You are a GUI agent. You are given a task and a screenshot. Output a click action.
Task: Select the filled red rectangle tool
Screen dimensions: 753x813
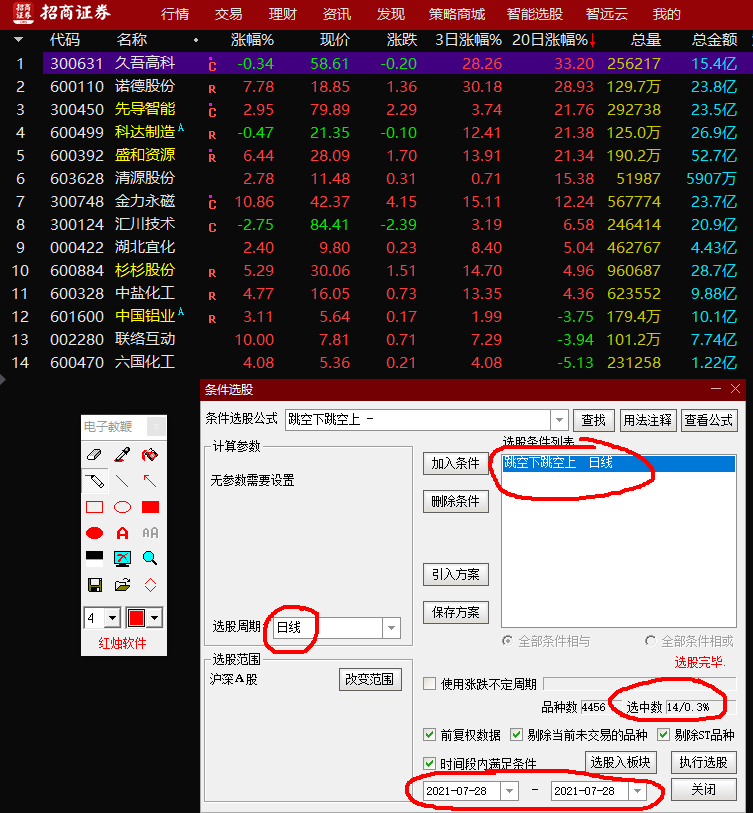point(150,507)
